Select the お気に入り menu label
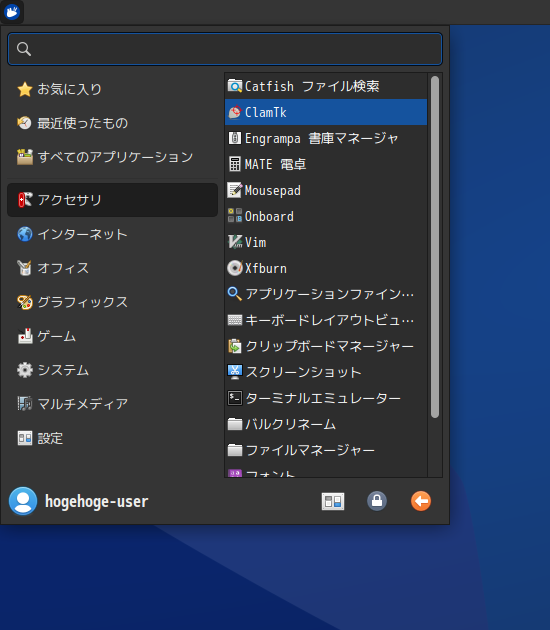The image size is (550, 630). pyautogui.click(x=70, y=89)
